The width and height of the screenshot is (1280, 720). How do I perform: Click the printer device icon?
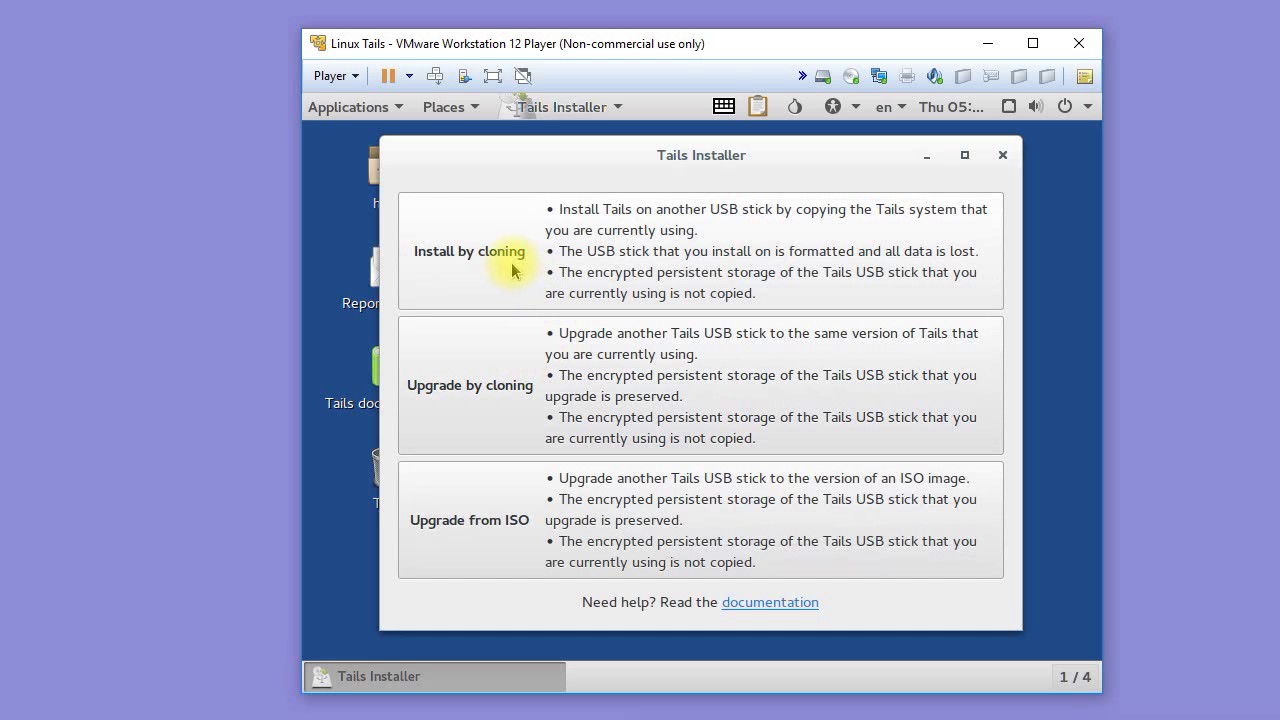[907, 76]
